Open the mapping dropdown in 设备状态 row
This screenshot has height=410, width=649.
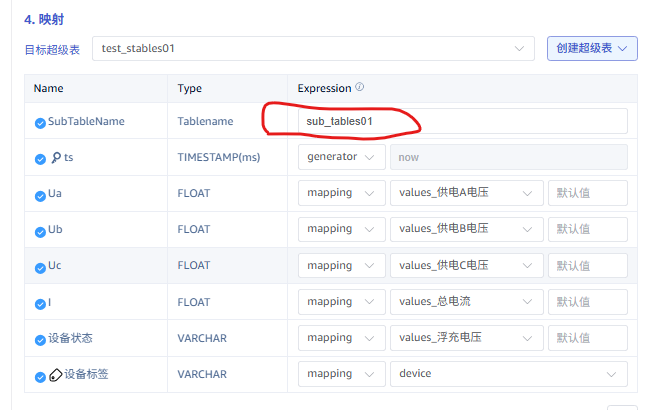click(x=341, y=337)
